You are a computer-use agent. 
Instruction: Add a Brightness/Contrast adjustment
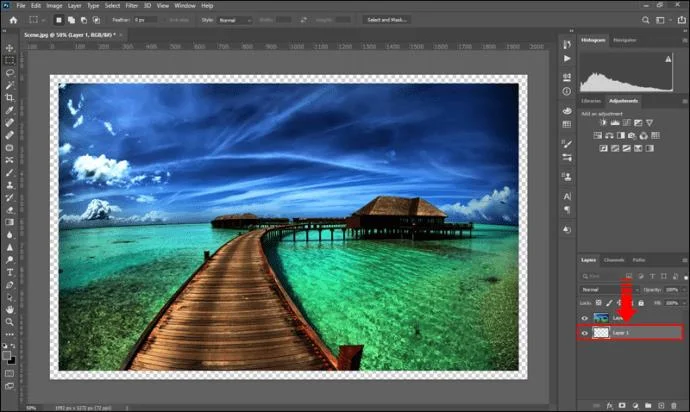[x=604, y=122]
